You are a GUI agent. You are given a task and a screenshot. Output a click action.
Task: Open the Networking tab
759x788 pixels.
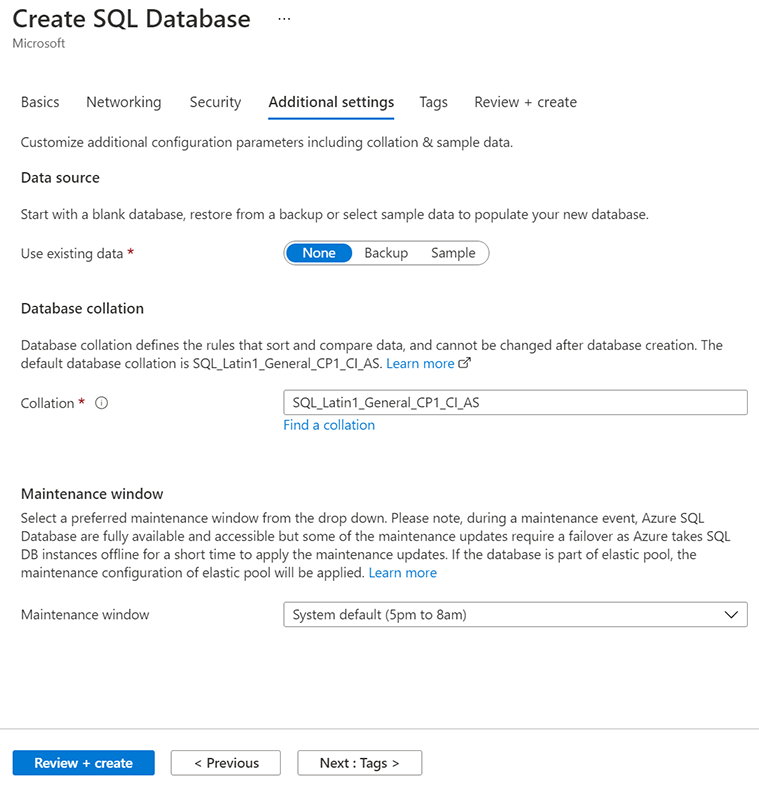pos(123,102)
